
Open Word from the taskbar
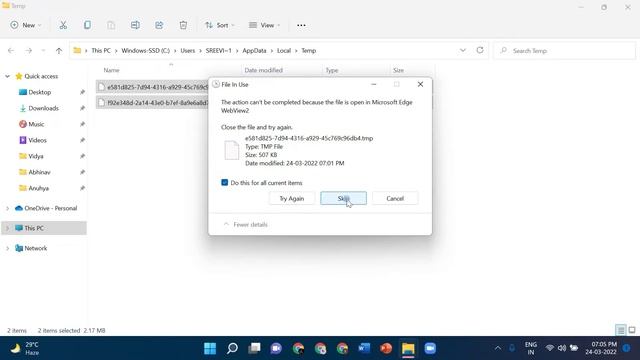364,349
